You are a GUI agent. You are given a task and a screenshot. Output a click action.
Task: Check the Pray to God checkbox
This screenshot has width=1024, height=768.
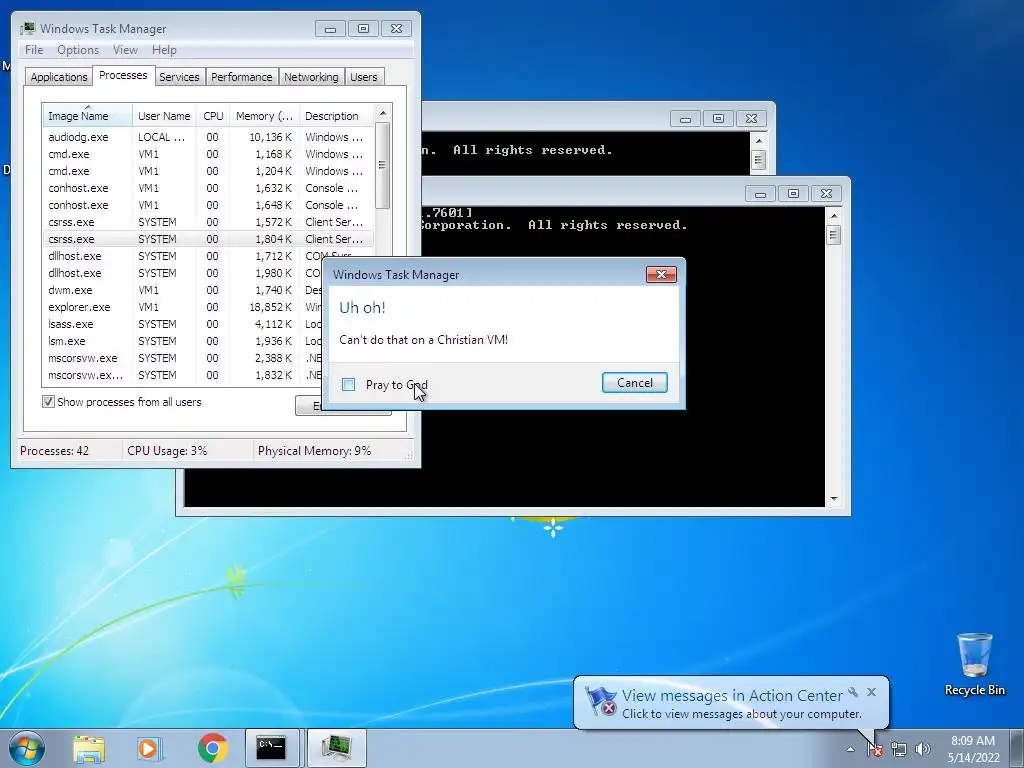[x=349, y=385]
